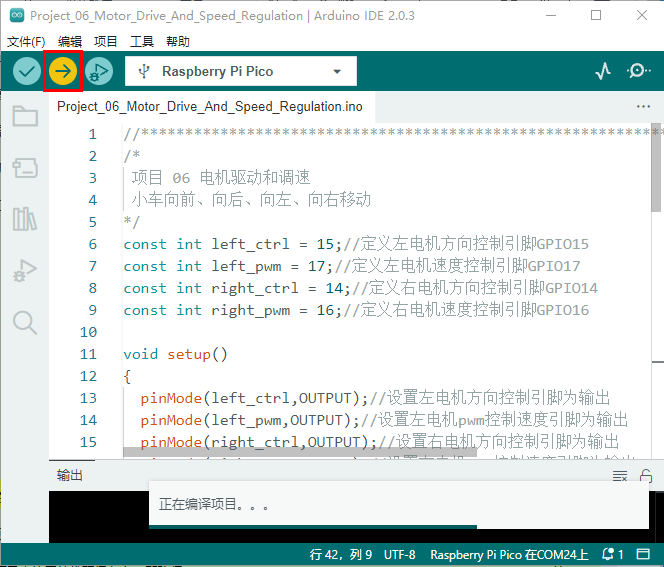Click right_ctrl declaration on line 8
Viewport: 664px width, 567px height.
pos(255,288)
